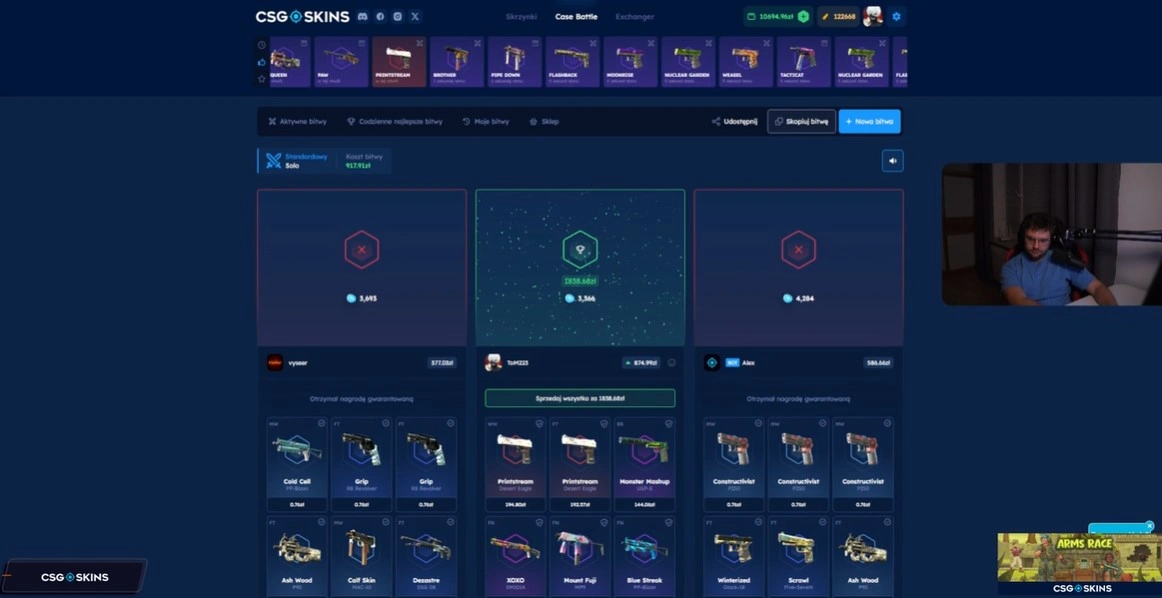Click the circle icon beside 874.99zł
1162x598 pixels.
(671, 363)
